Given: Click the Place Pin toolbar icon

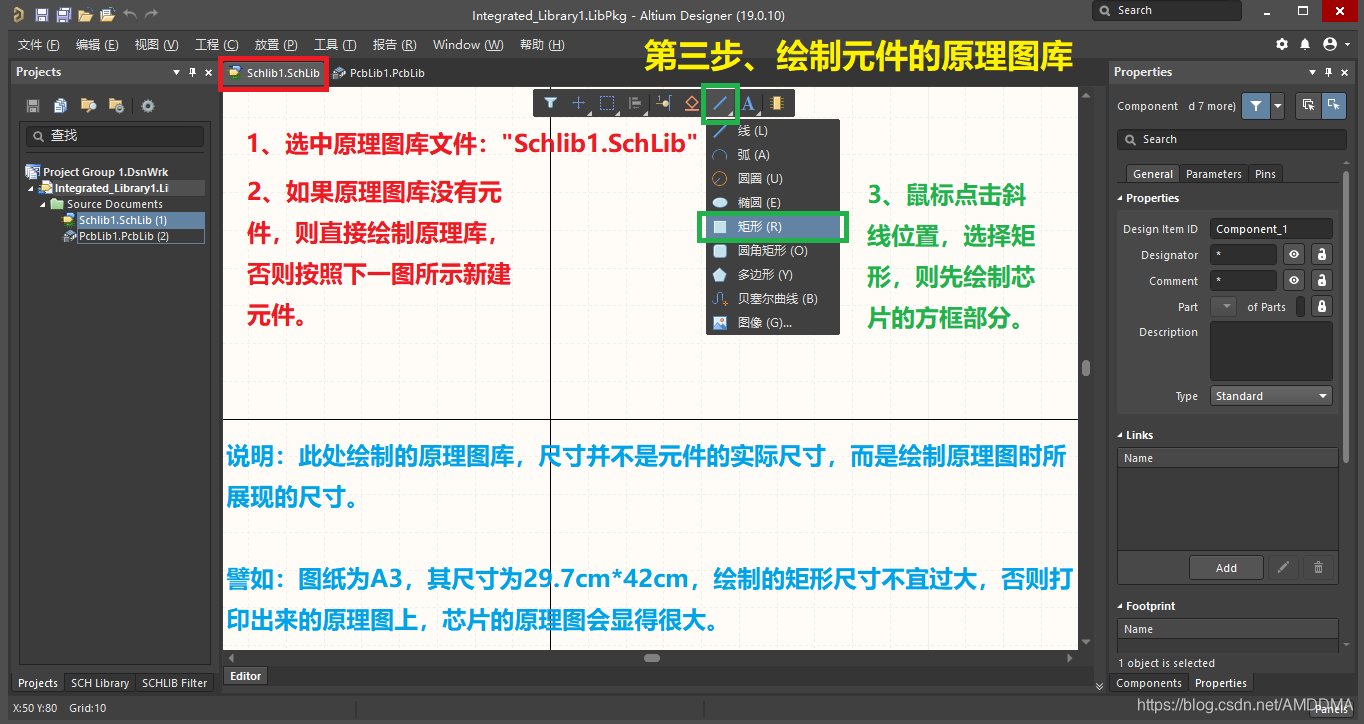Looking at the screenshot, I should pos(663,103).
